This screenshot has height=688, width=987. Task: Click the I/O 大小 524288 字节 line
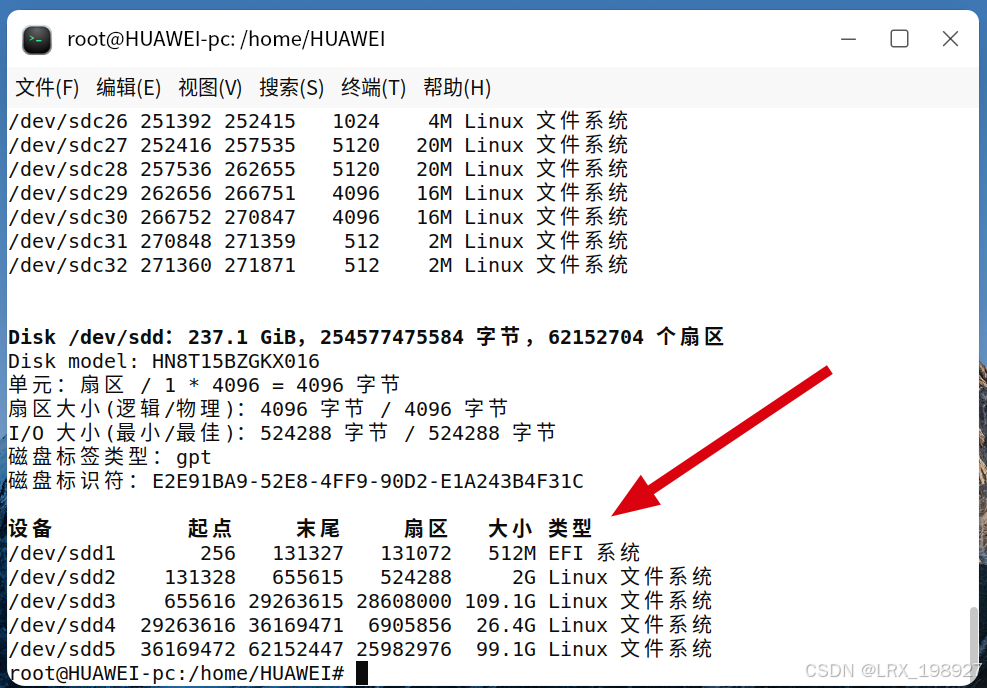(x=282, y=433)
